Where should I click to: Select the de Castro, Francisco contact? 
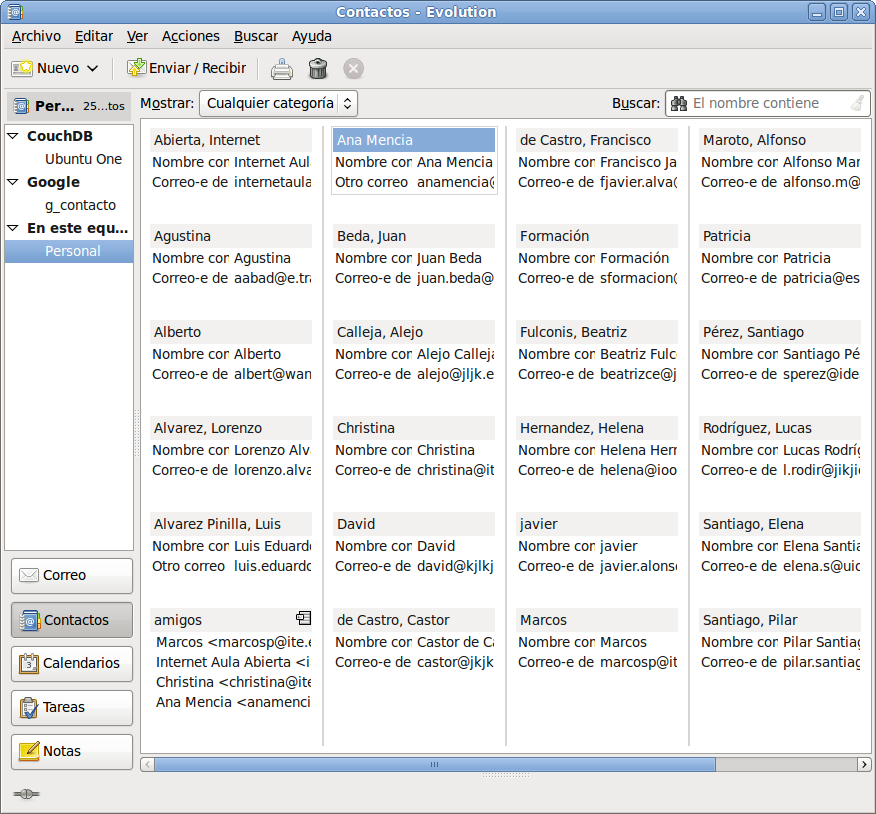tap(597, 140)
